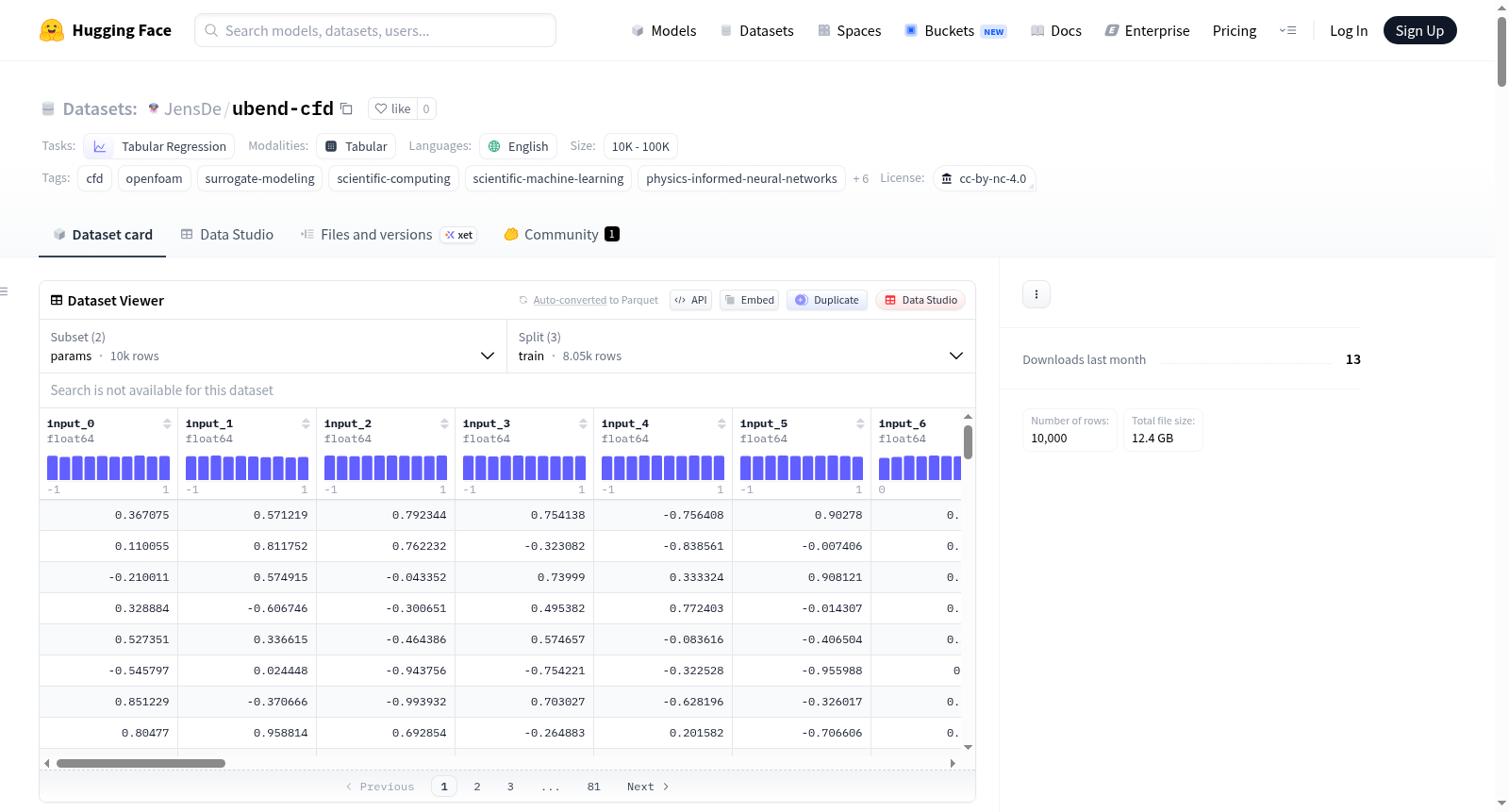
Task: Jump to page 81
Action: pyautogui.click(x=593, y=787)
